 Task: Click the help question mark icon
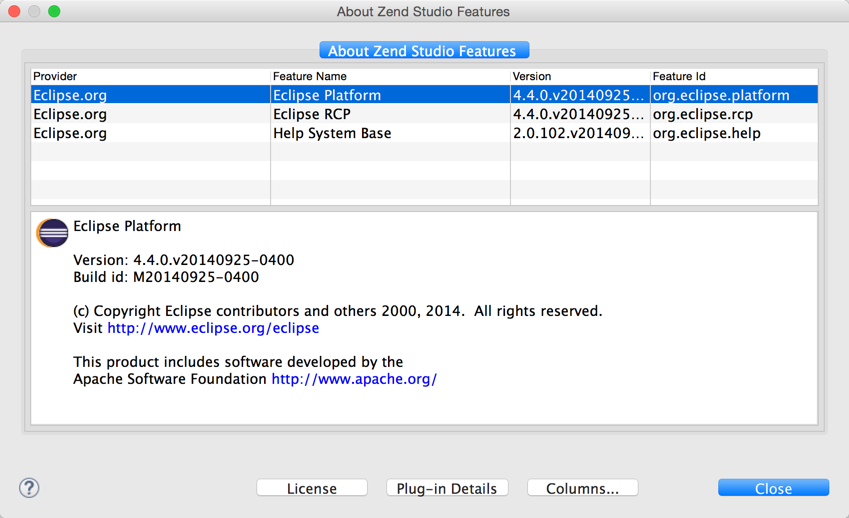[x=29, y=488]
